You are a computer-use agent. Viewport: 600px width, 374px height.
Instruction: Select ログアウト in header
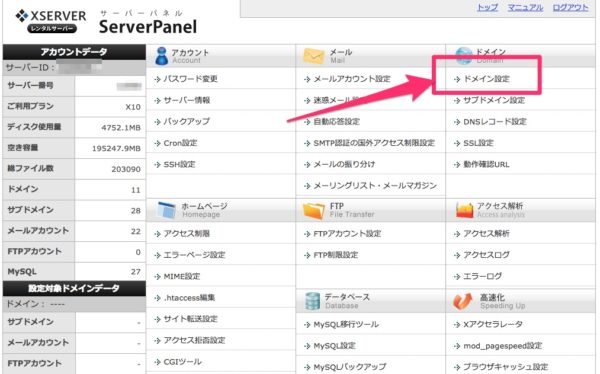click(x=570, y=7)
